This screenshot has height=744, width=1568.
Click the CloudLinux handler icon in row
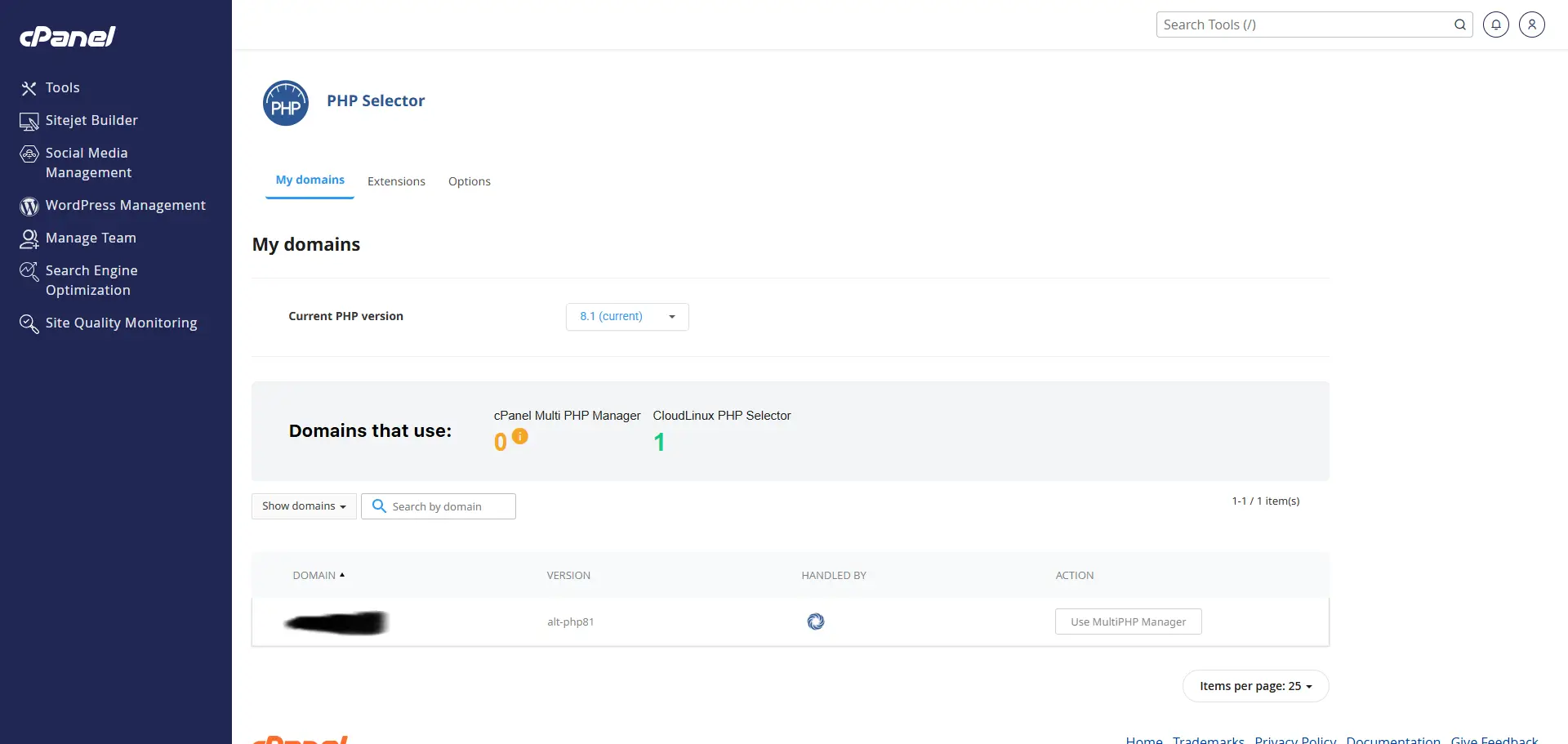pos(815,621)
